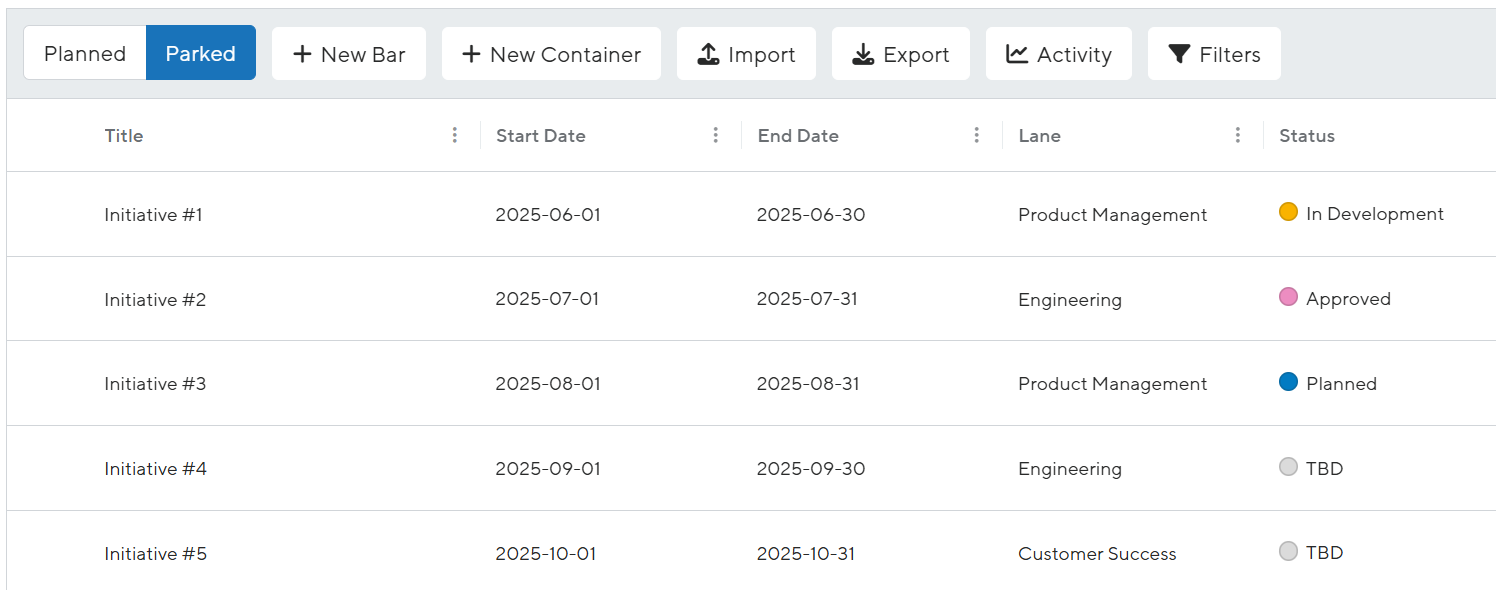Viewport: 1496px width, 590px height.
Task: Open the Lane column three-dot menu
Action: [1238, 135]
